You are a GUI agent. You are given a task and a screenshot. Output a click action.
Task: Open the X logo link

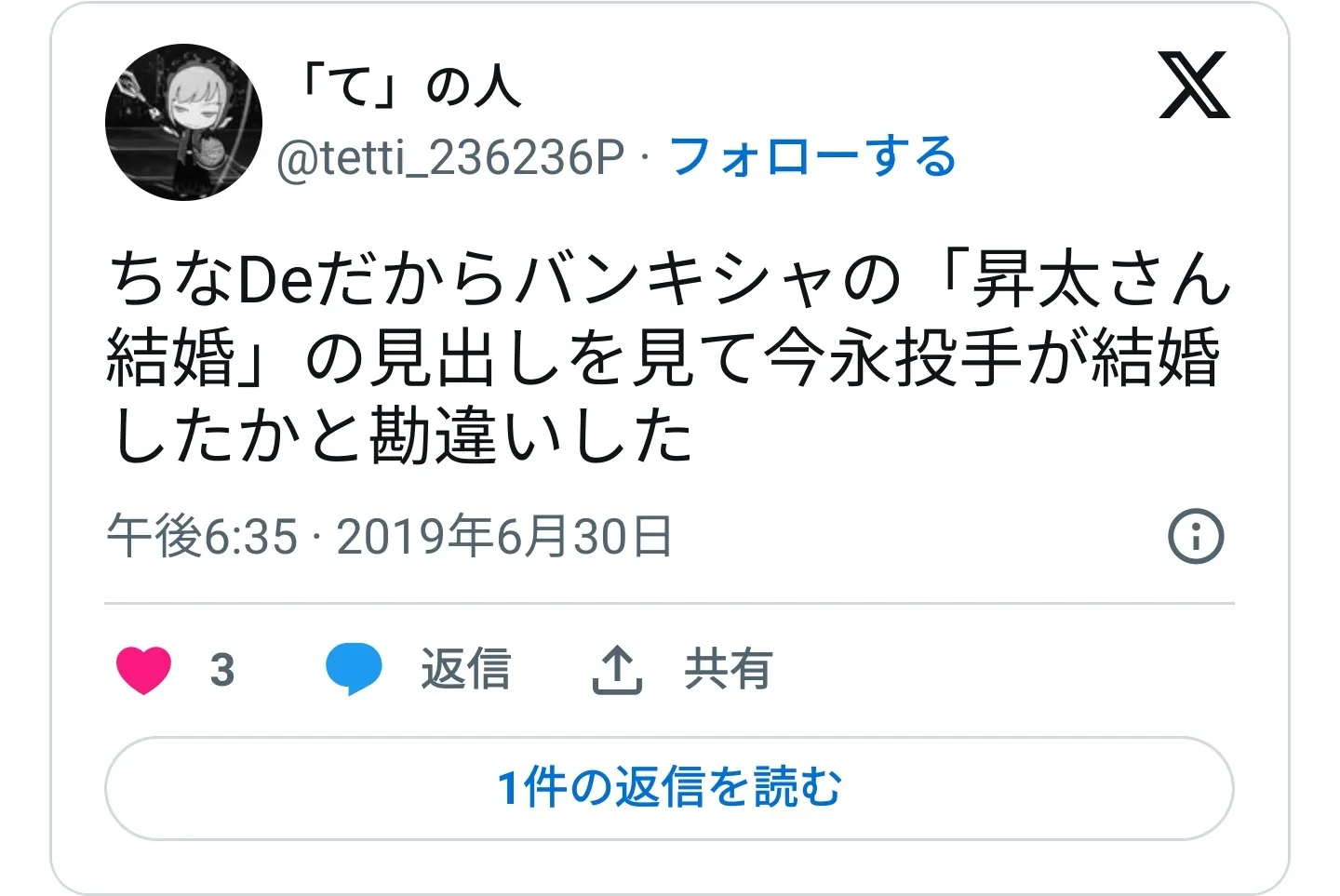tap(1195, 86)
